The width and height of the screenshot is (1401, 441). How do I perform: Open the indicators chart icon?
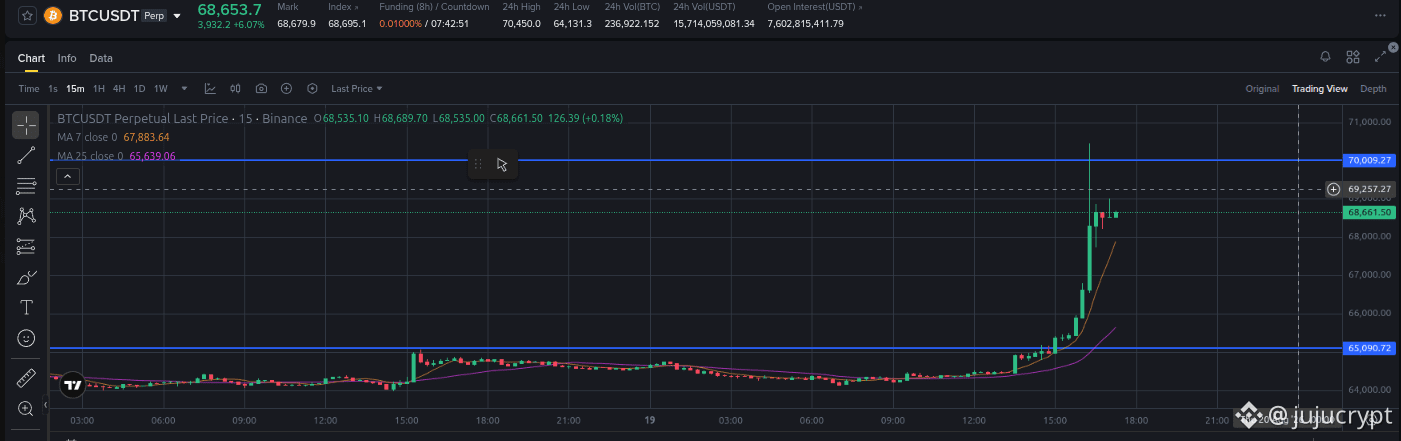211,88
